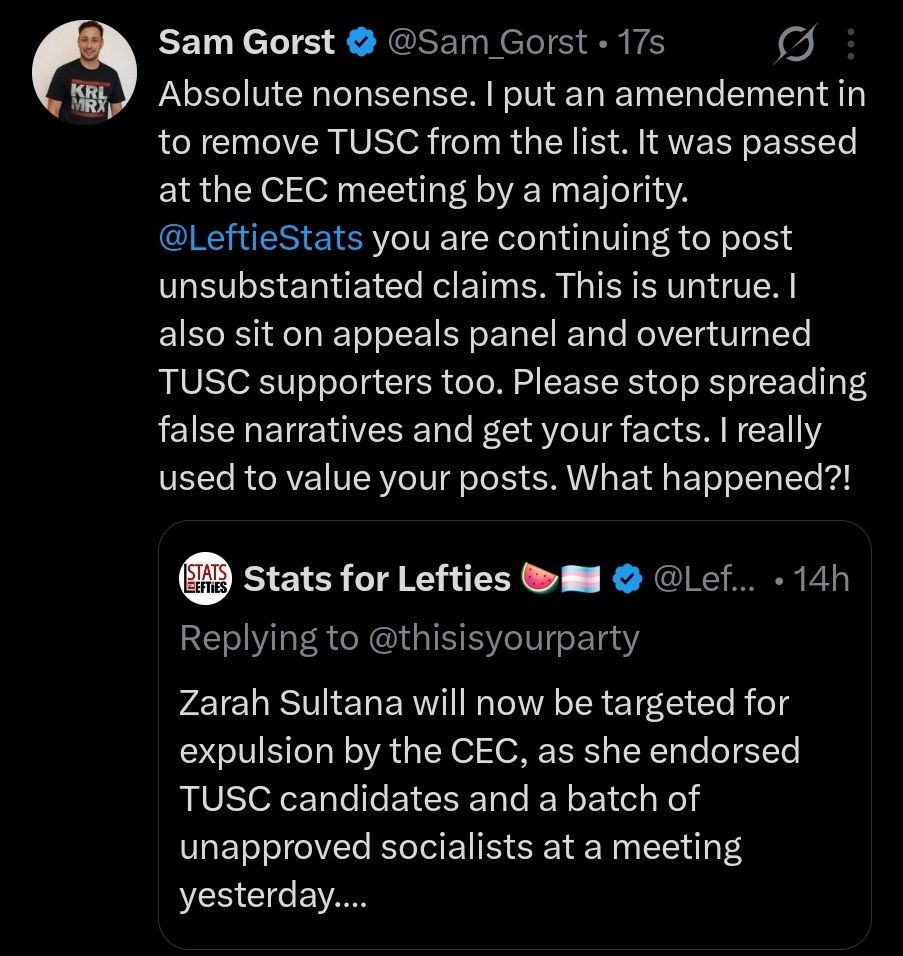903x956 pixels.
Task: Click the 14h timestamp on quoted tweet
Action: 820,578
